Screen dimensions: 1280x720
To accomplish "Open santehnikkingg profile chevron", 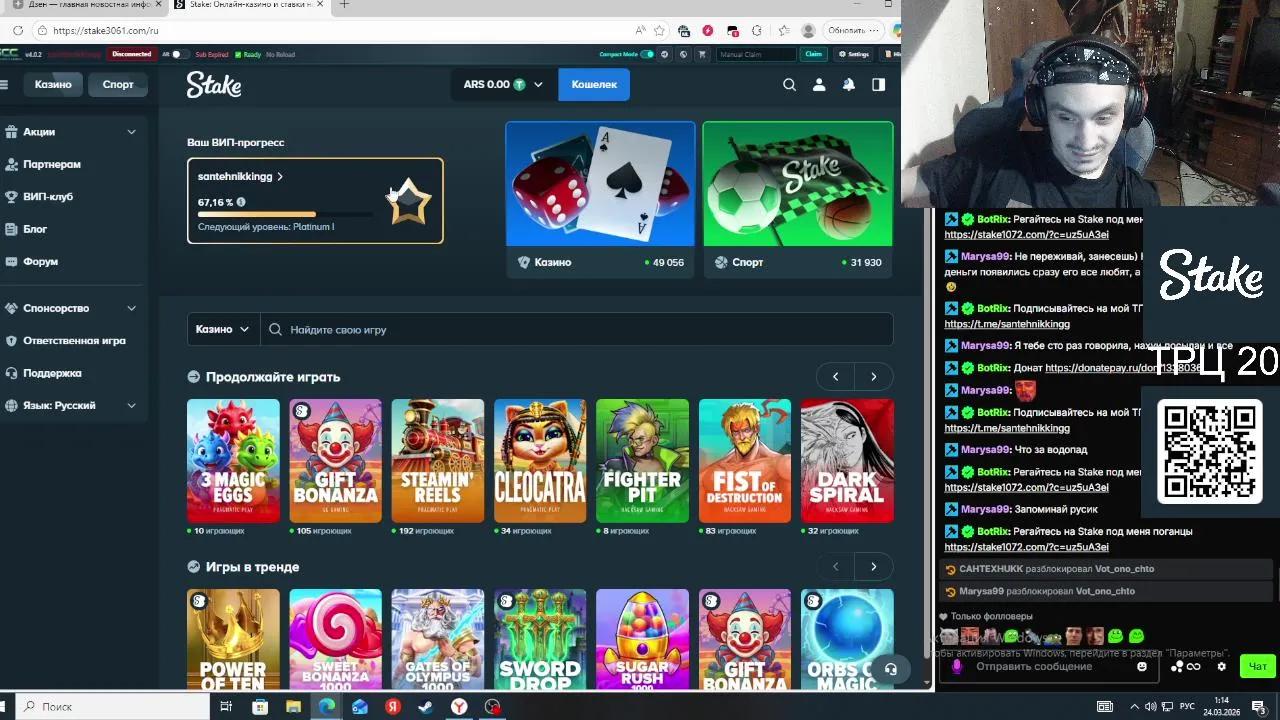I will pyautogui.click(x=280, y=177).
